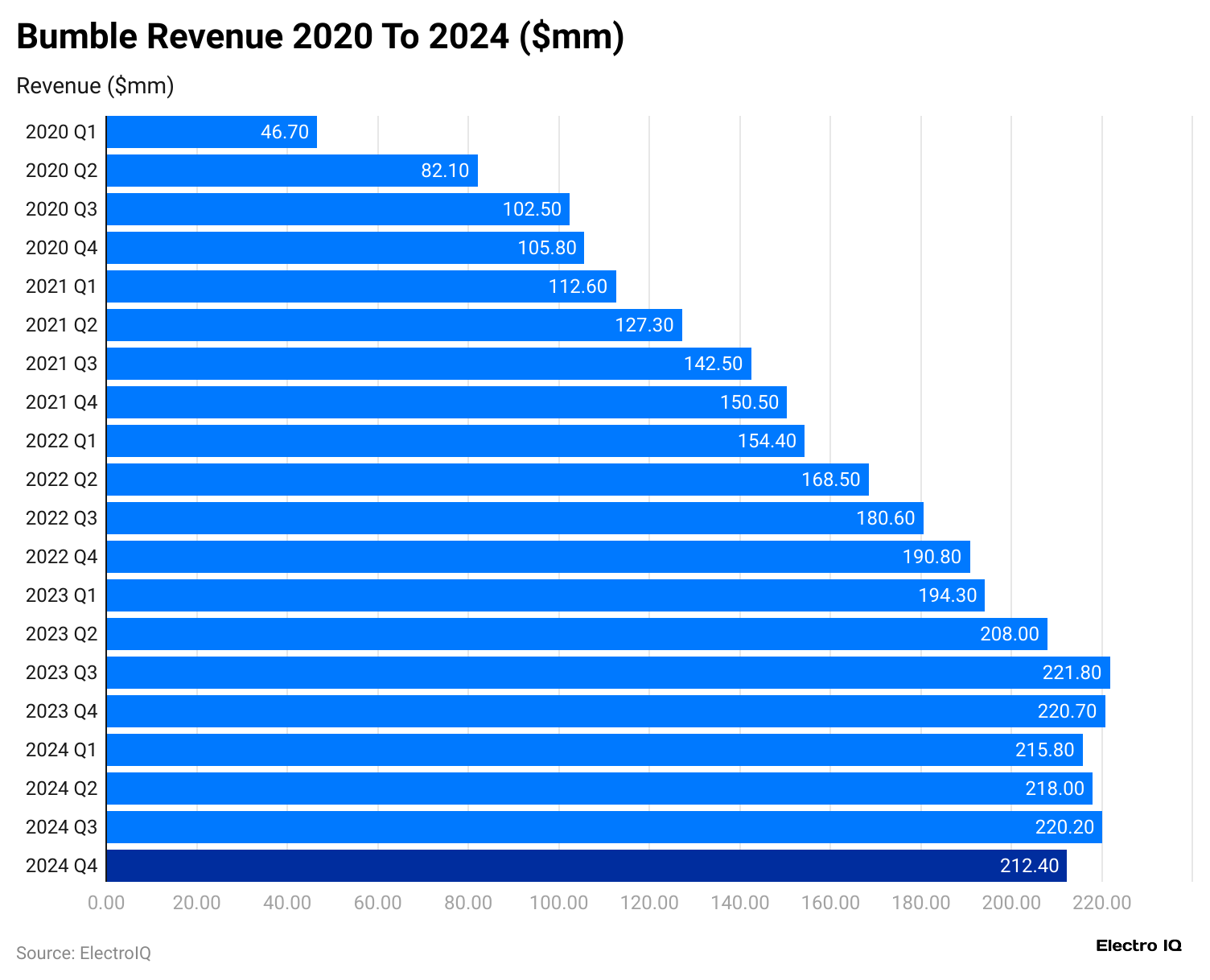1210x980 pixels.
Task: Click the '120.00' x-axis tick label
Action: (649, 903)
